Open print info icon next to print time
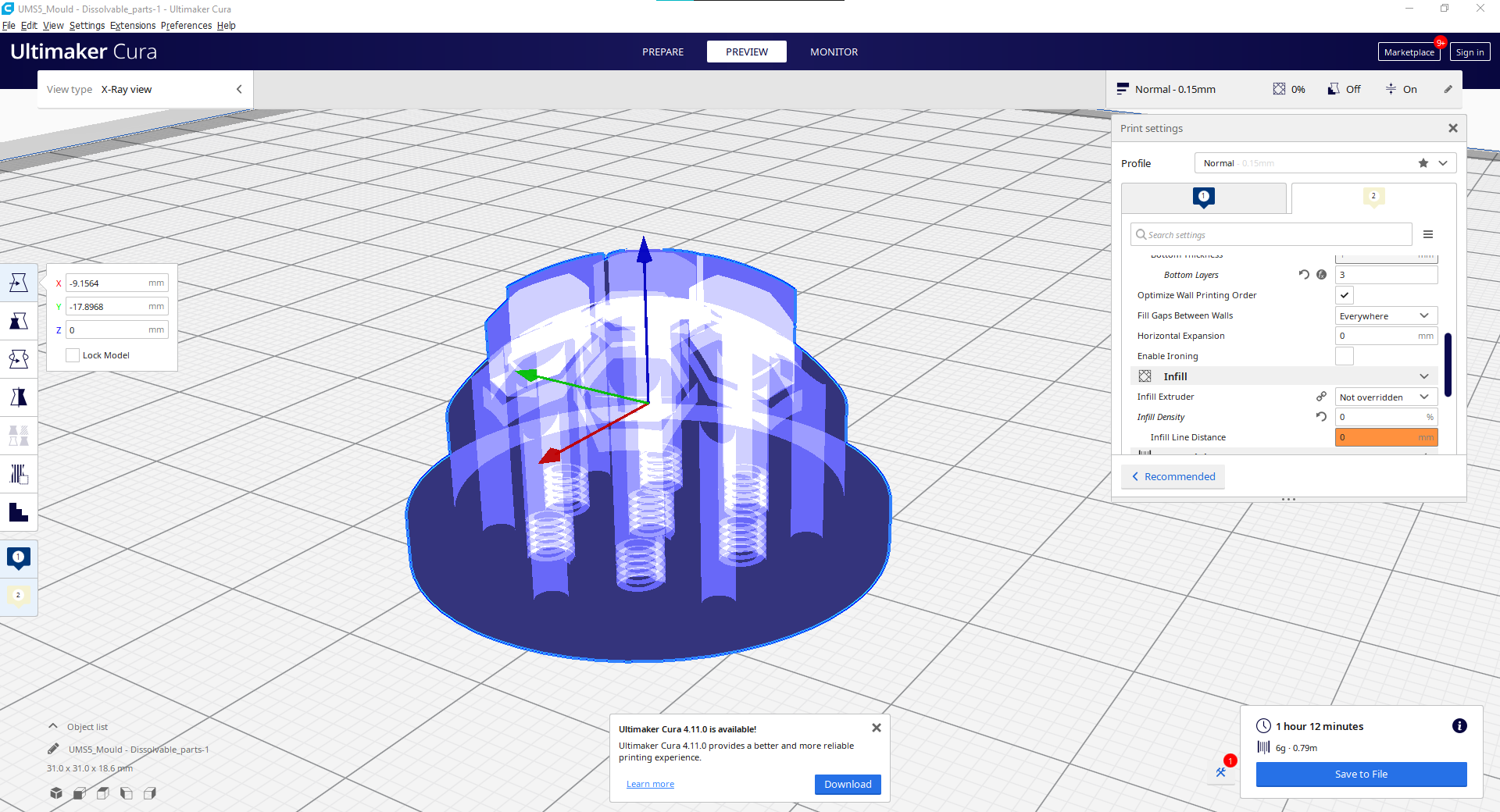Image resolution: width=1500 pixels, height=812 pixels. click(1459, 726)
